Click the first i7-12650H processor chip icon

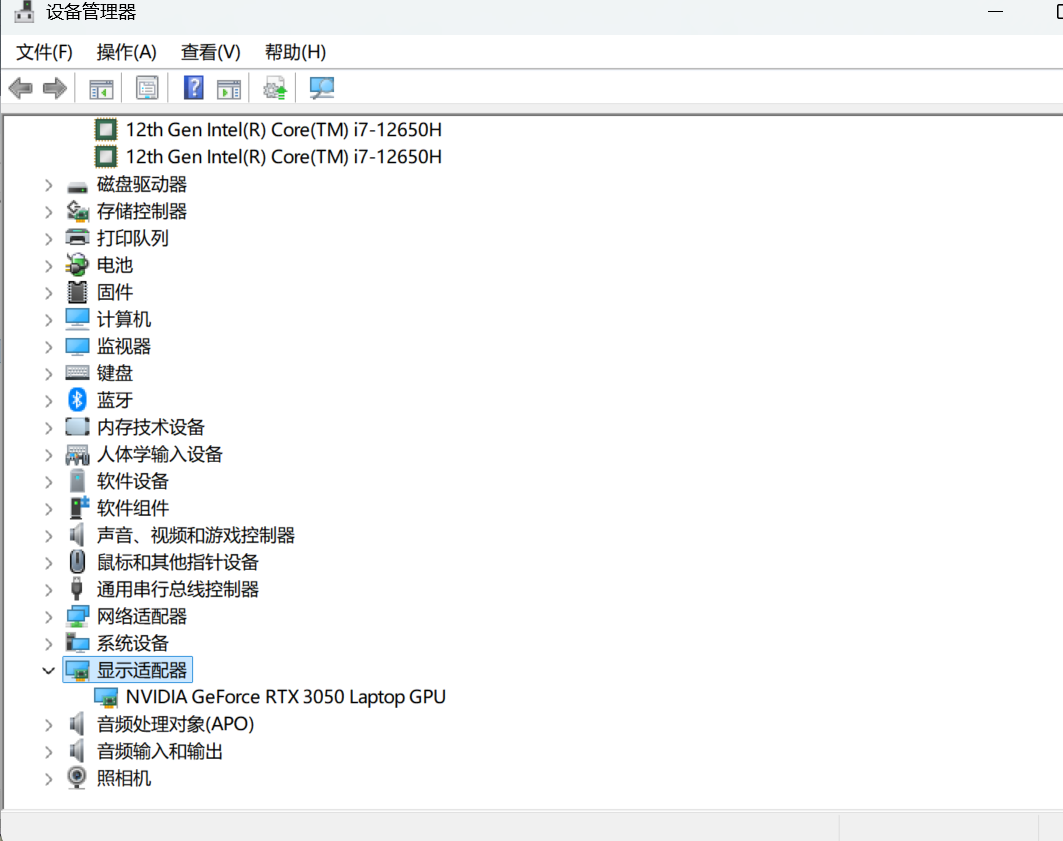[x=106, y=129]
